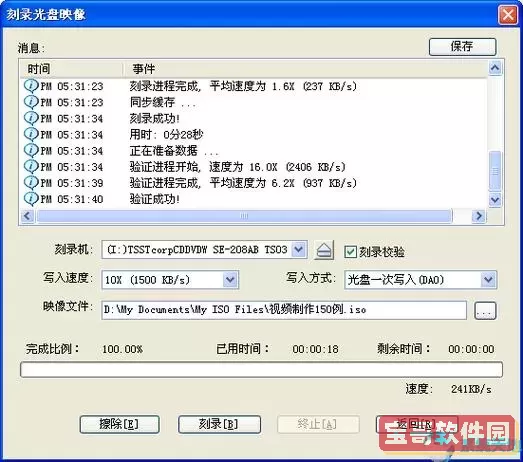Close the 刻录光盘映像 dialog window

point(508,15)
